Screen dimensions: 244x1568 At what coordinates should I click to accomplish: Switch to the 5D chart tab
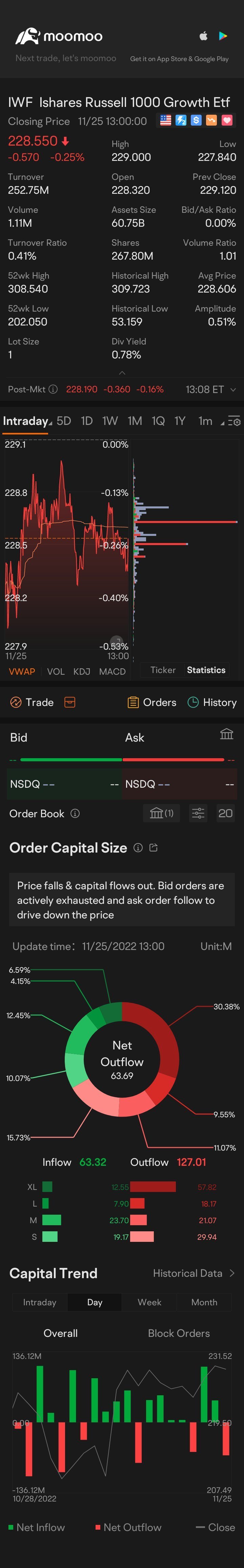[x=64, y=421]
